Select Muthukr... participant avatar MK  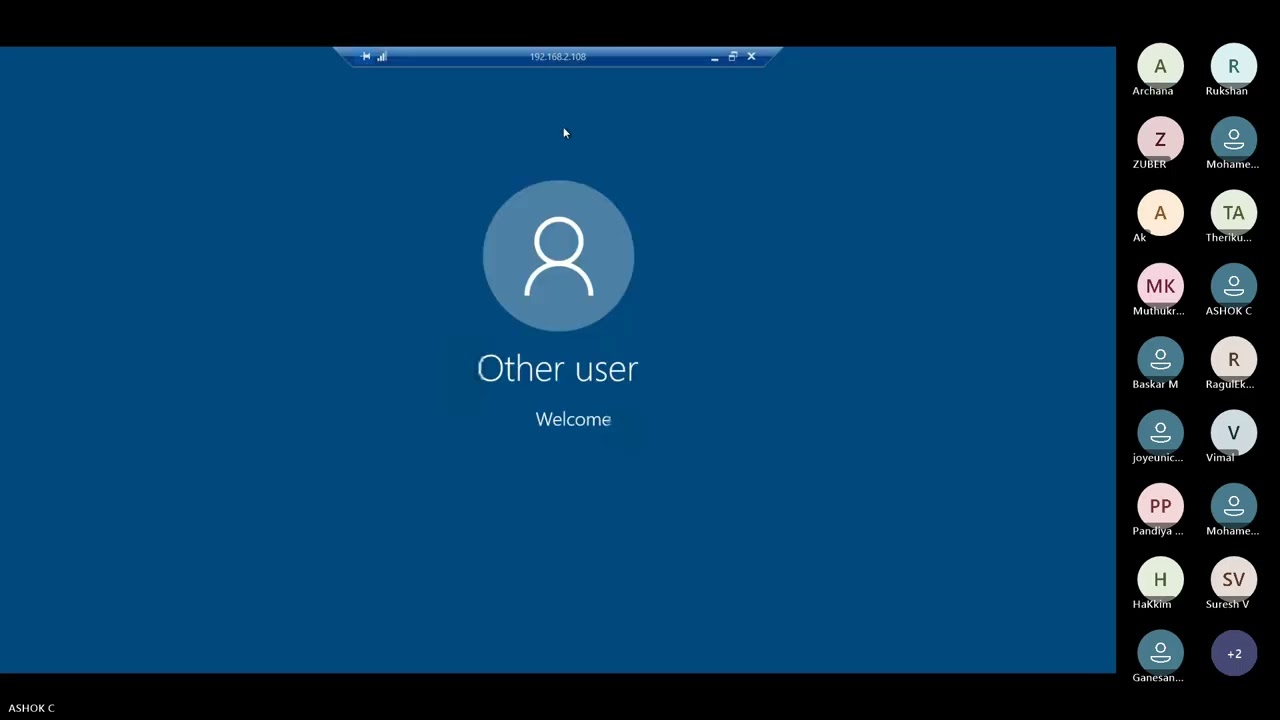pos(1160,287)
